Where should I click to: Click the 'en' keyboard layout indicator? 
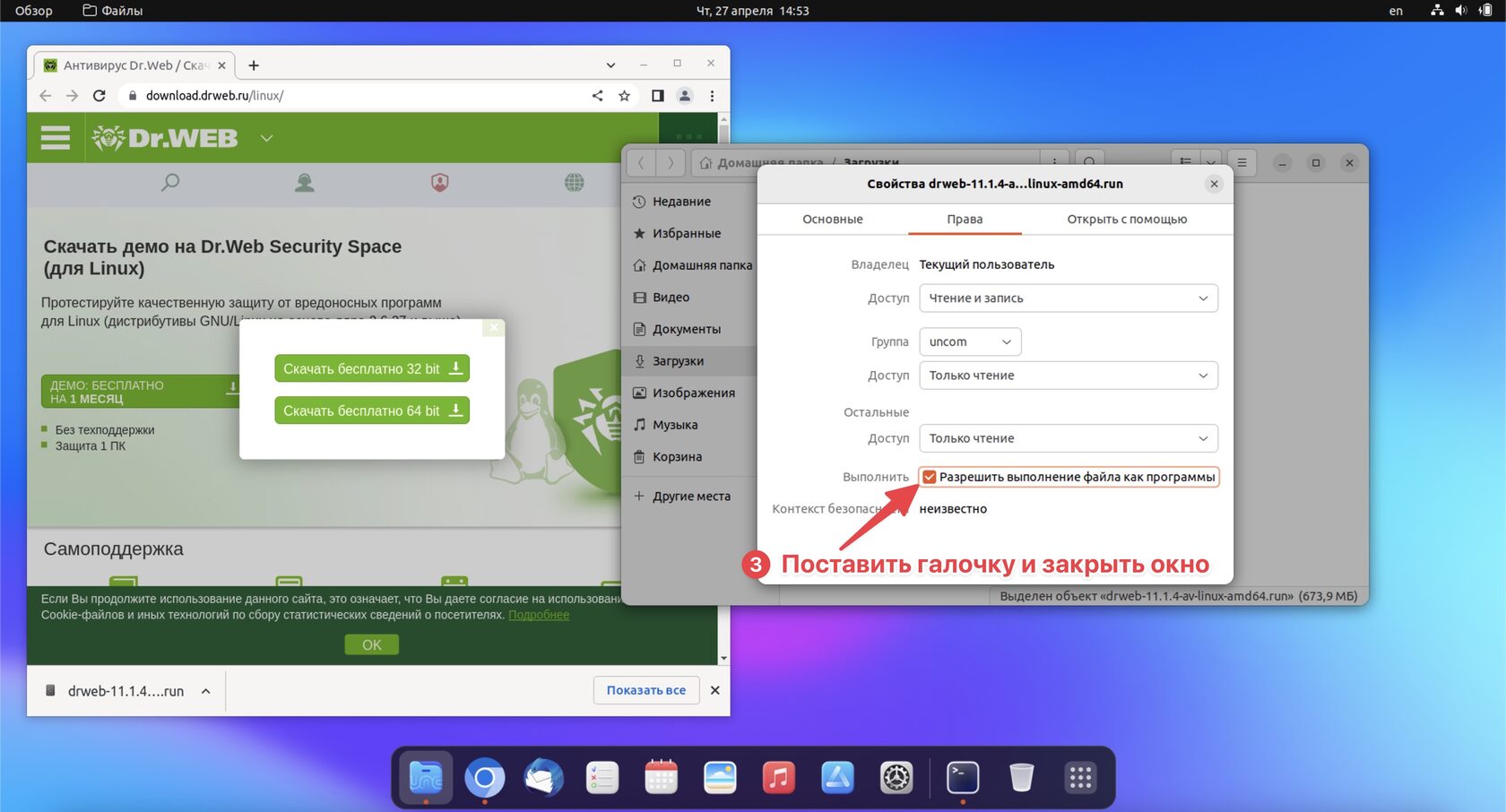(x=1396, y=11)
